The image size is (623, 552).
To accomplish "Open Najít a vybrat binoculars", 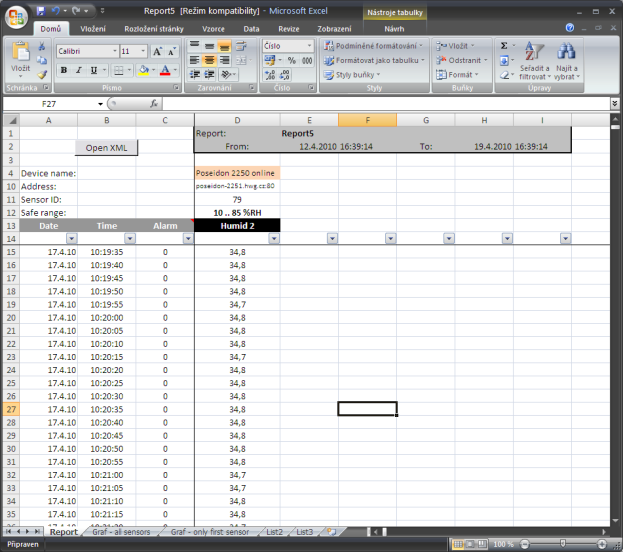I will (567, 60).
